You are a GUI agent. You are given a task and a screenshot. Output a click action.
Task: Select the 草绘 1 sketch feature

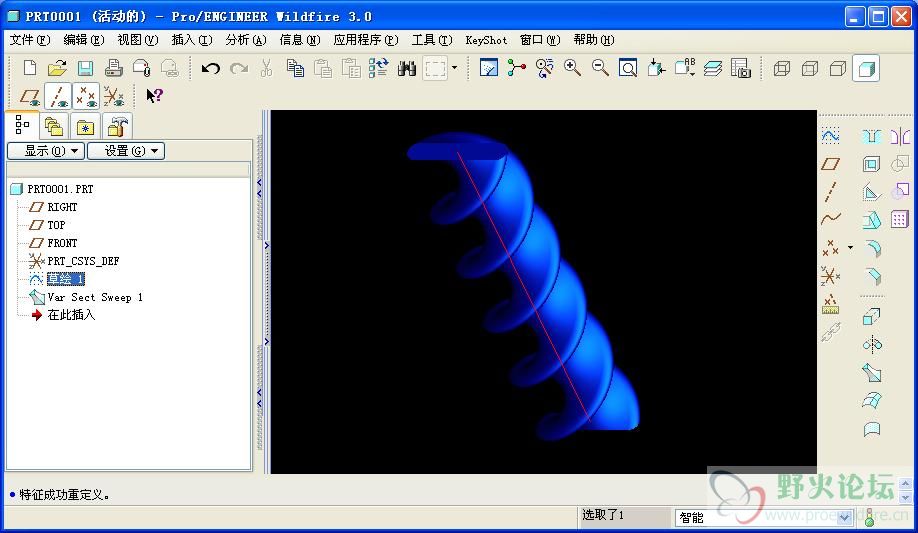[66, 279]
